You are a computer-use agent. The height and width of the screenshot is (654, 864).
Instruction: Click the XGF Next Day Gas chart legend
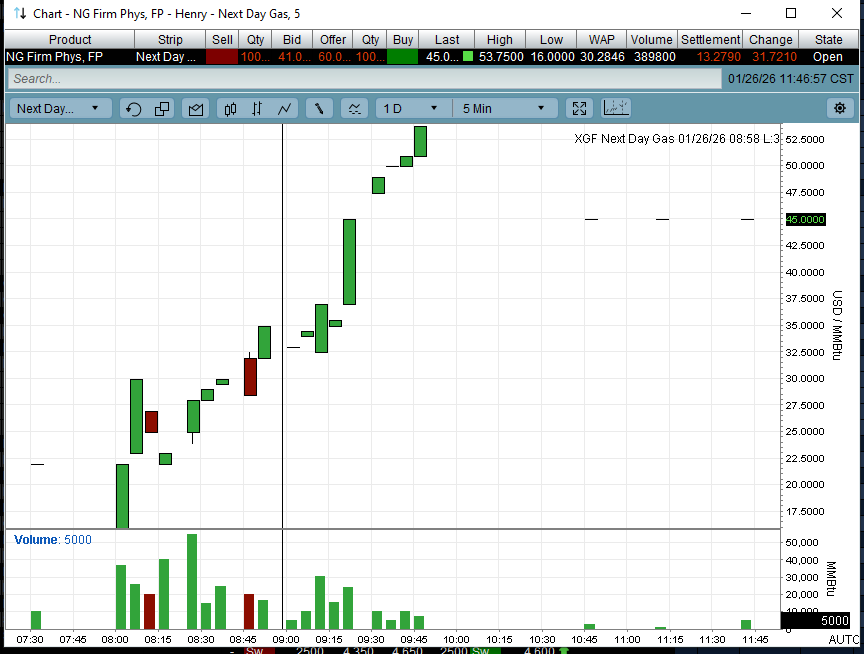click(677, 138)
